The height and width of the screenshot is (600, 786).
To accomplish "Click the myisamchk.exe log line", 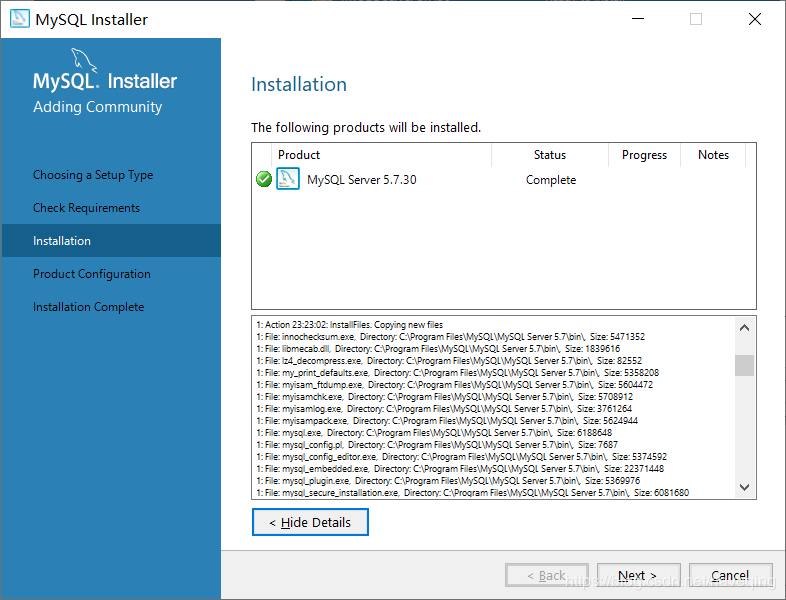I will [445, 397].
